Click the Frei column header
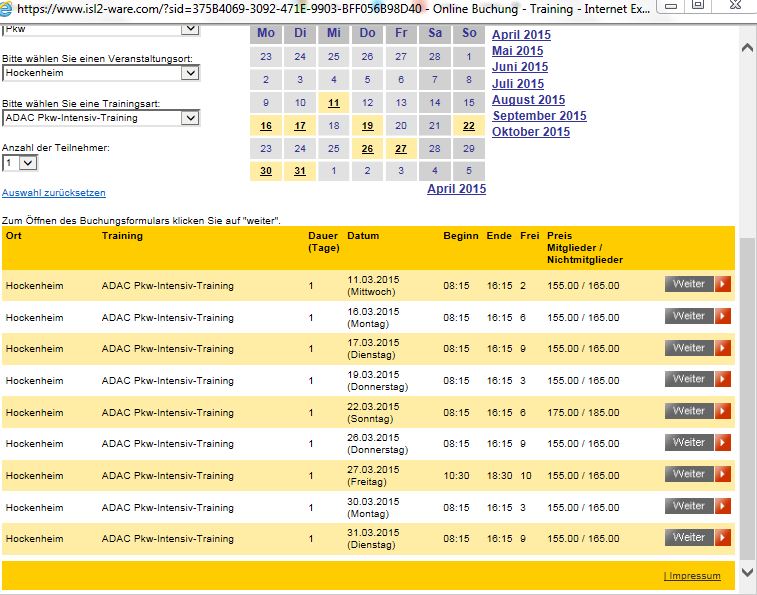Viewport: 757px width, 595px height. [530, 236]
